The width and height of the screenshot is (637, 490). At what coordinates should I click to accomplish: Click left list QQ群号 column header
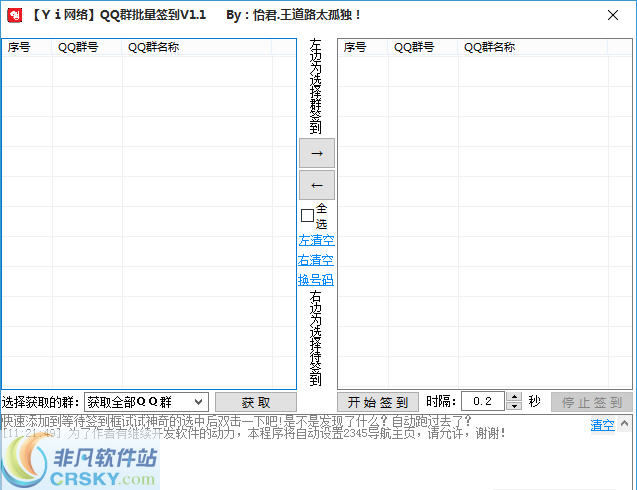tap(87, 47)
